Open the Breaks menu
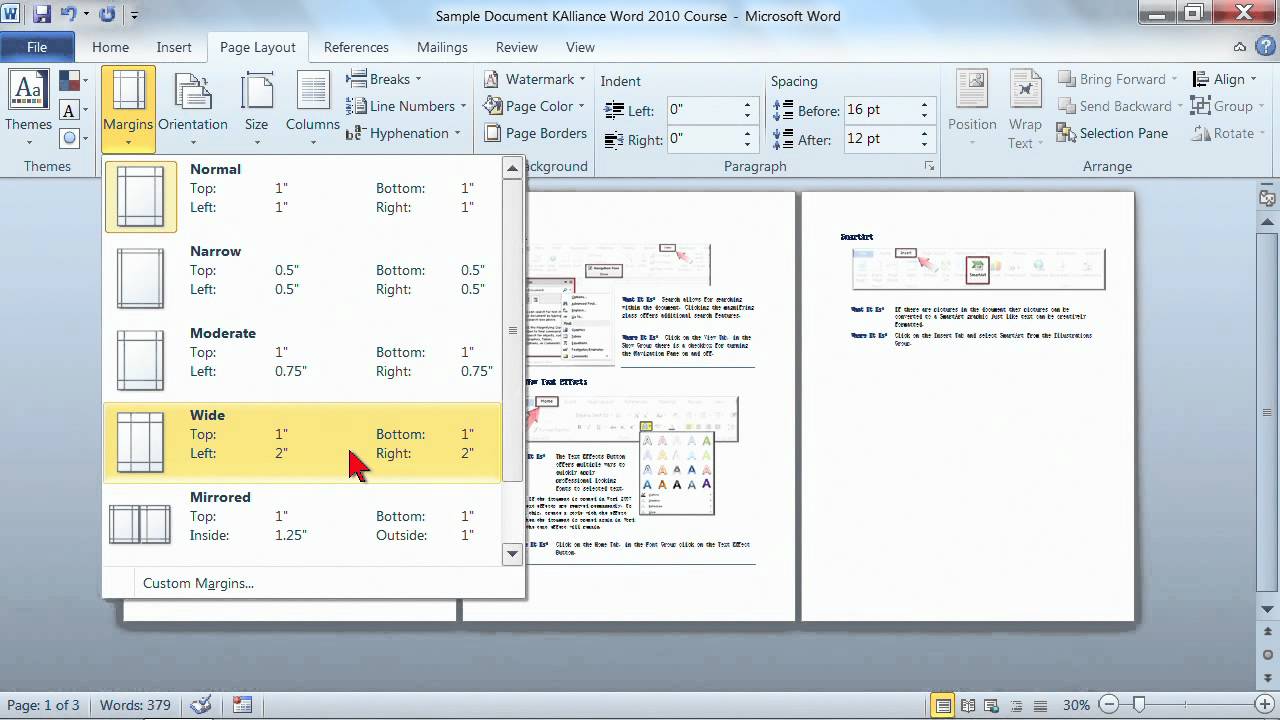Image resolution: width=1280 pixels, height=720 pixels. point(384,79)
